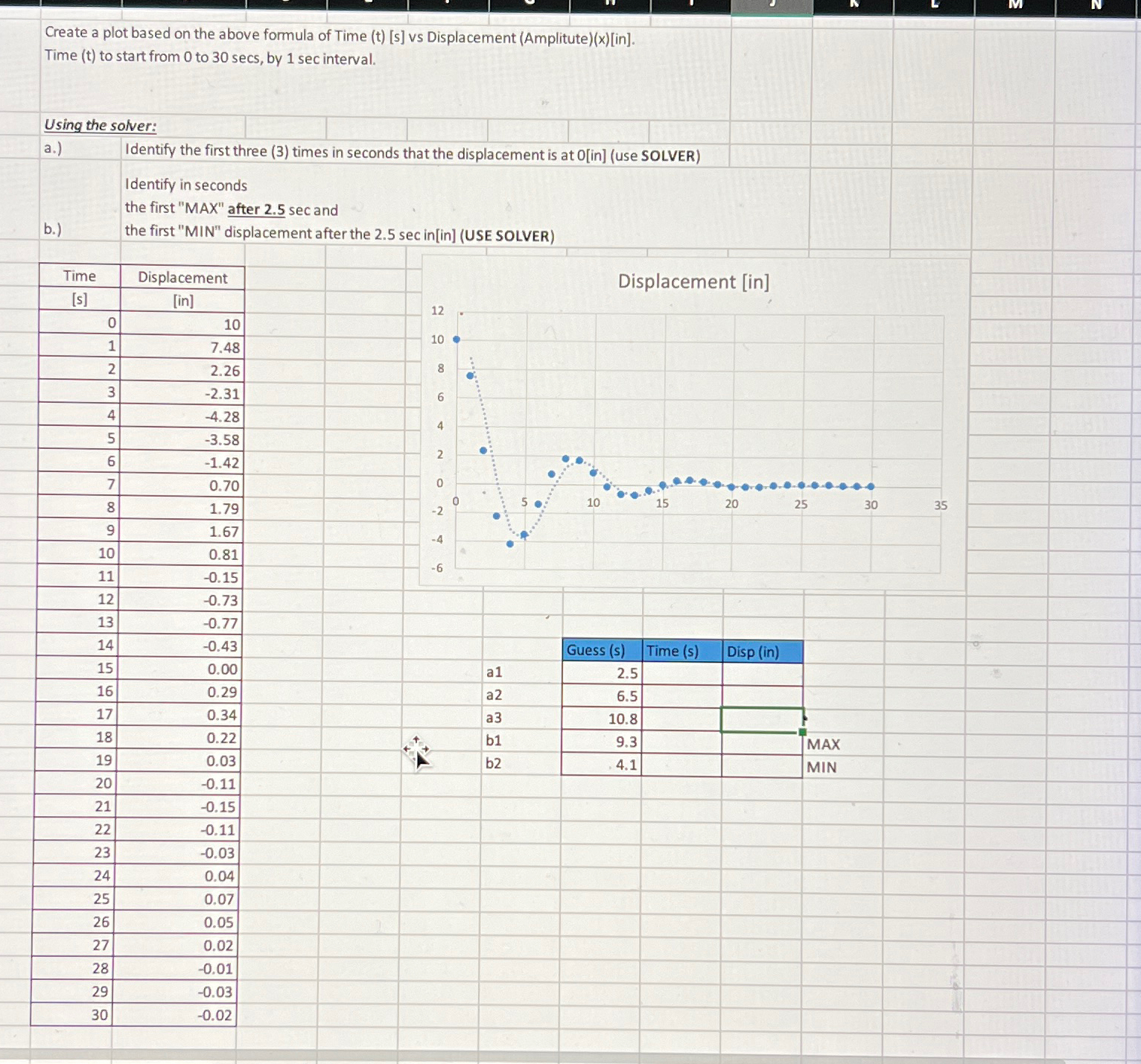
Task: Click guess cell with value 10.8
Action: (602, 719)
